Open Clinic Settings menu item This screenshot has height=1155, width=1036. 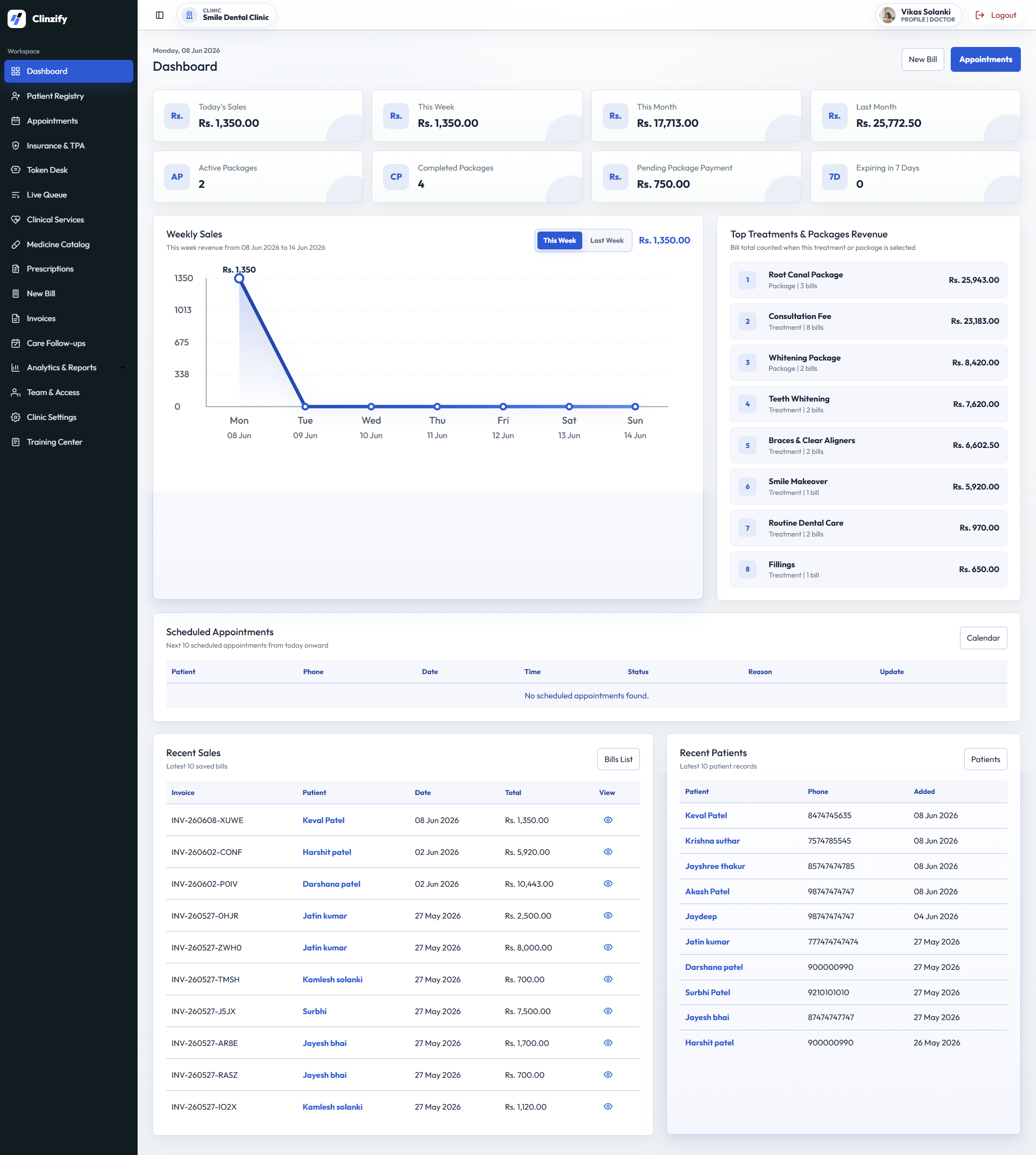click(x=69, y=417)
